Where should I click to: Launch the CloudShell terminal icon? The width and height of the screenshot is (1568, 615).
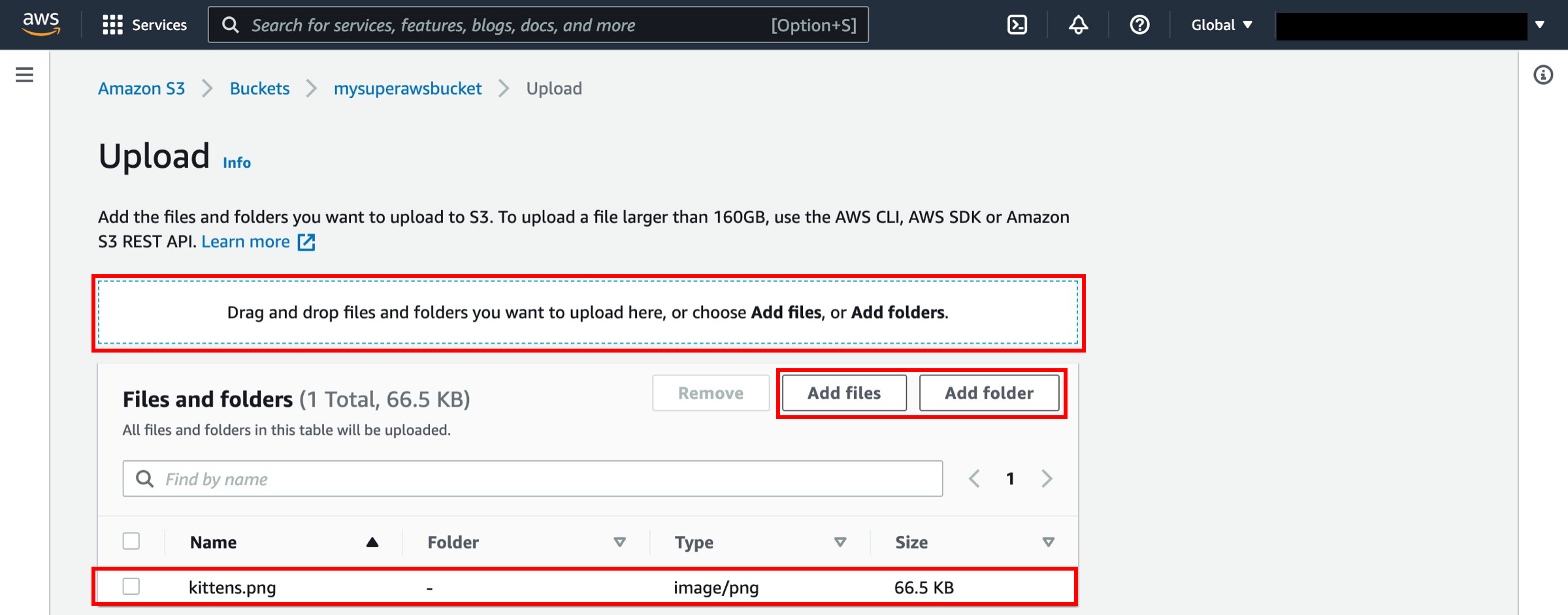(1017, 25)
